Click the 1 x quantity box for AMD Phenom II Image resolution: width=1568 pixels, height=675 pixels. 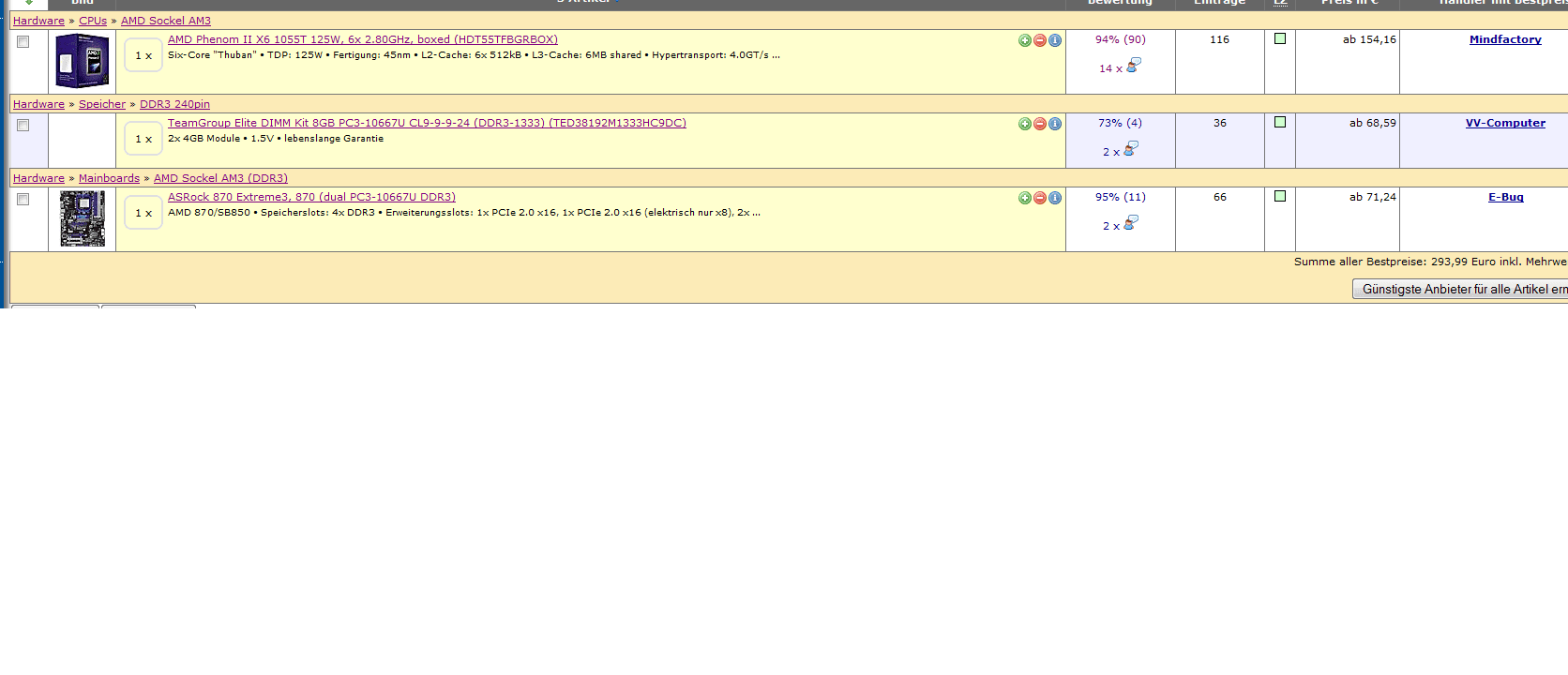pos(143,55)
